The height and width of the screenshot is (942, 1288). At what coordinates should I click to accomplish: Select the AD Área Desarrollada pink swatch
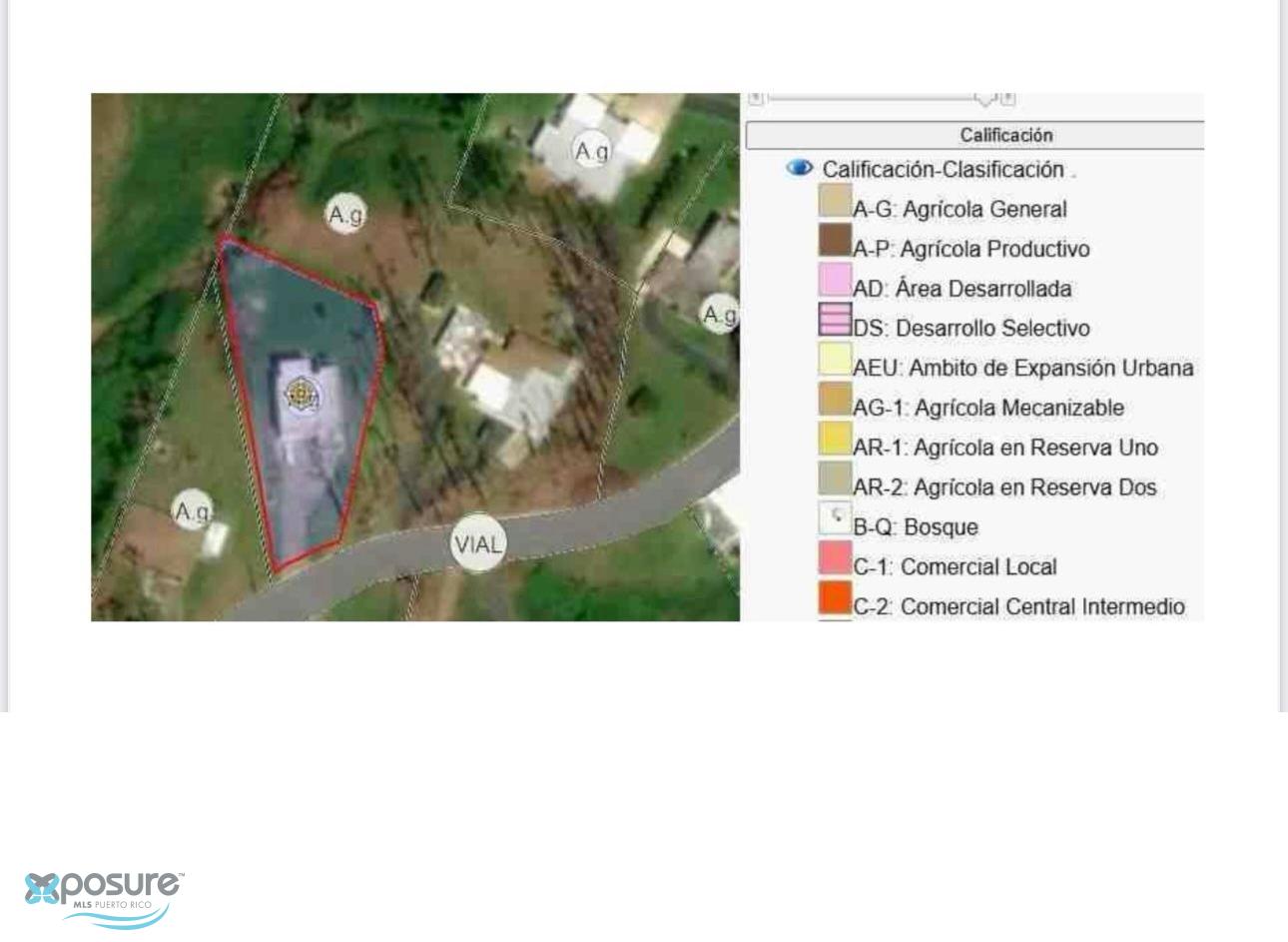[x=835, y=280]
